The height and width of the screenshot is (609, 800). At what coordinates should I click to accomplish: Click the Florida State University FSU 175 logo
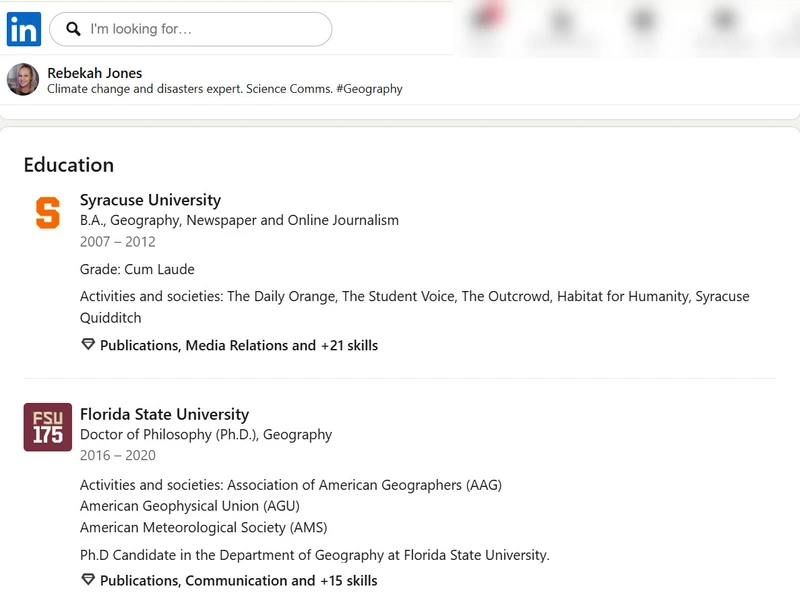48,427
